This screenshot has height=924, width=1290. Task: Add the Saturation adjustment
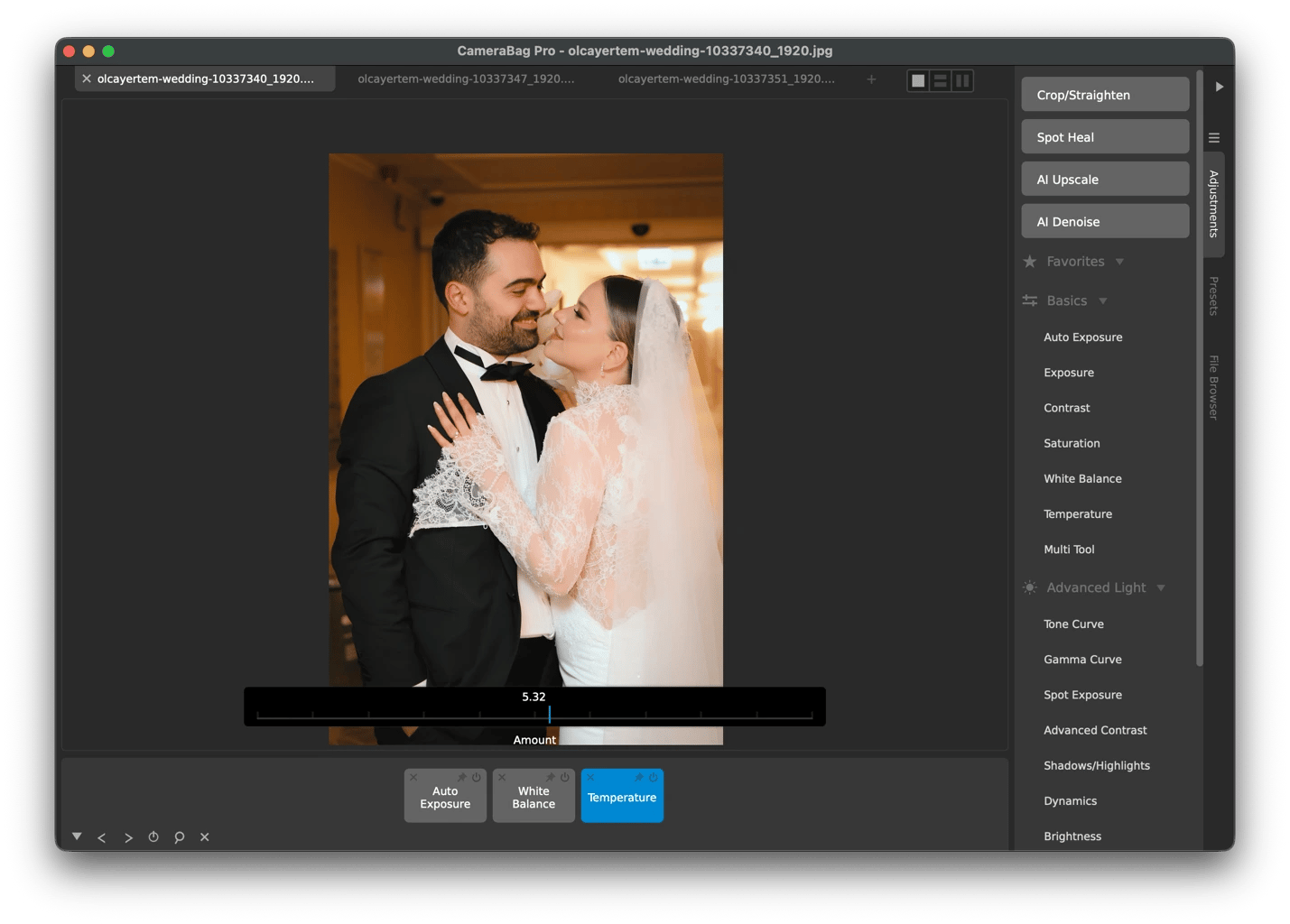(1072, 443)
